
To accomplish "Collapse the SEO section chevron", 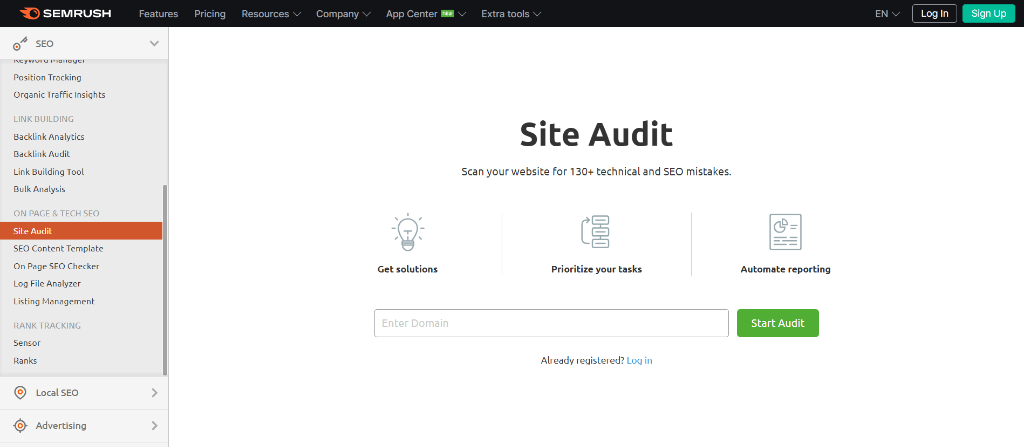I will [x=154, y=44].
